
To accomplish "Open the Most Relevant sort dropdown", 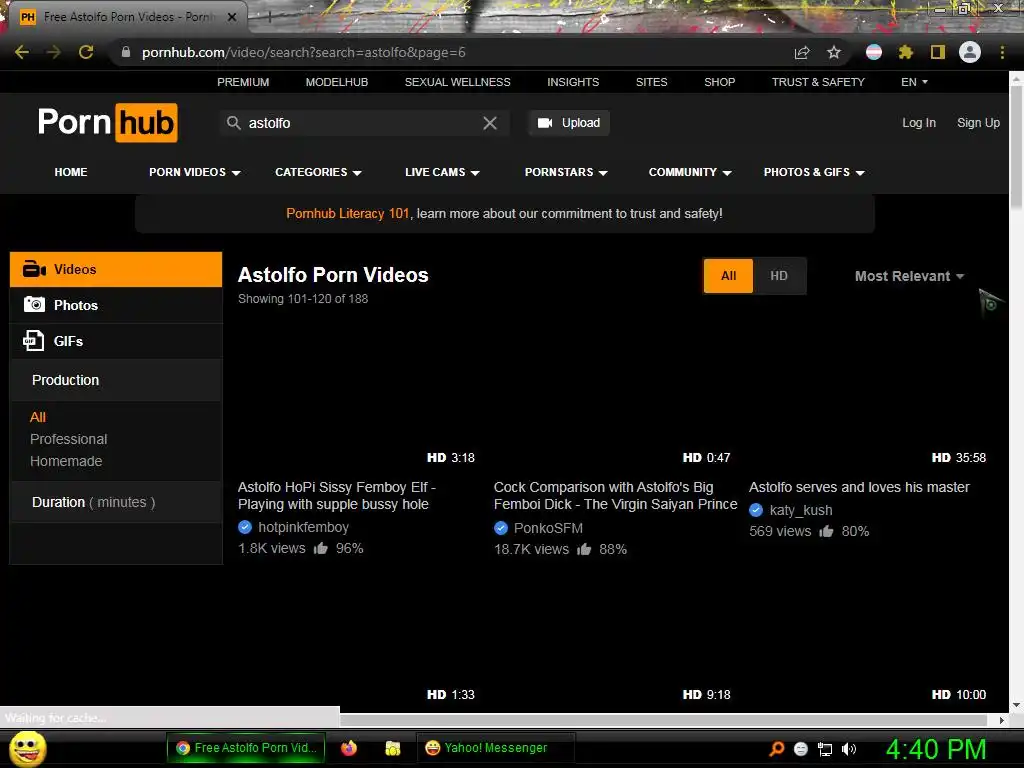I will [909, 276].
